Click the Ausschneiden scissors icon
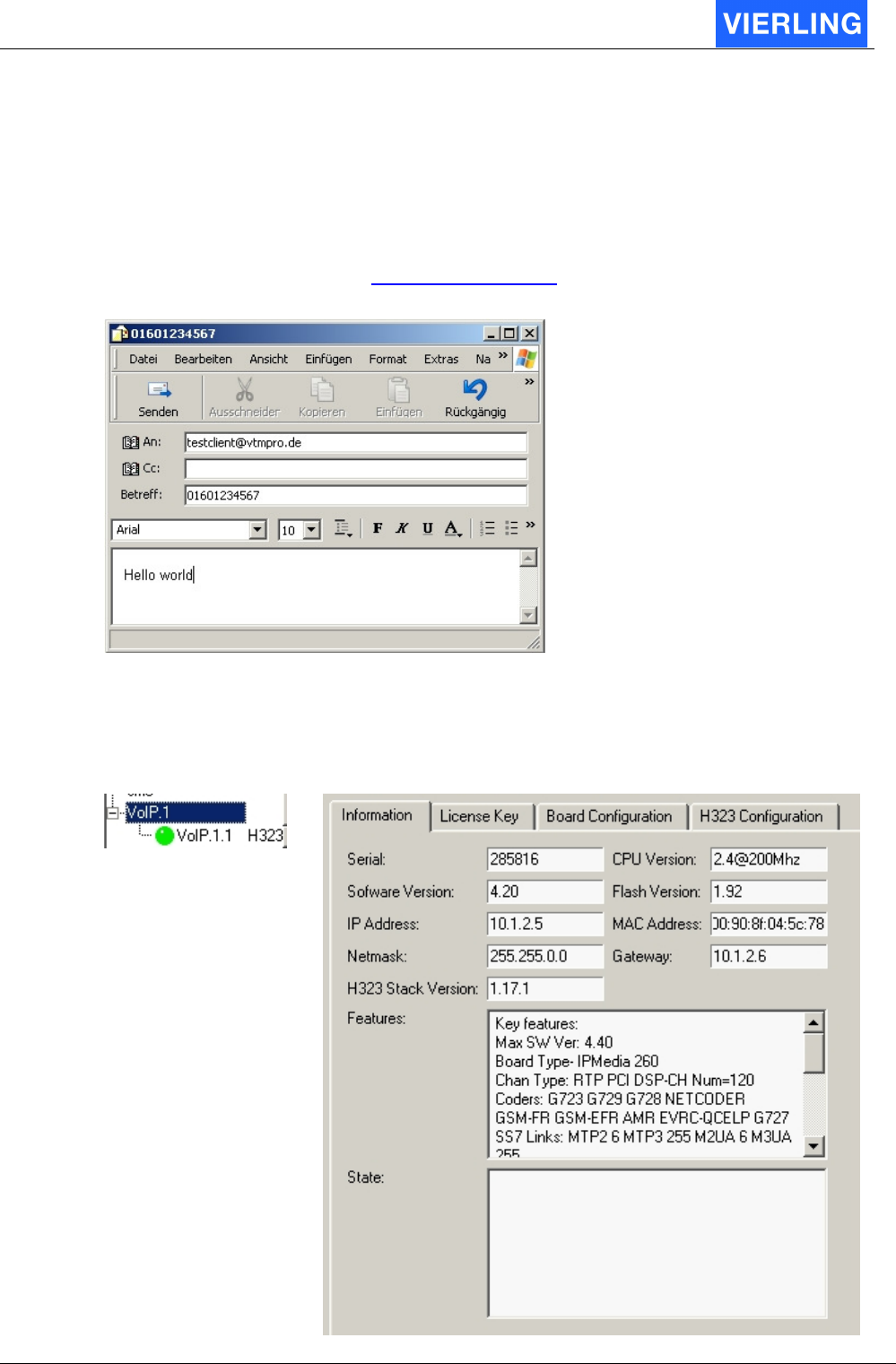 [x=244, y=389]
